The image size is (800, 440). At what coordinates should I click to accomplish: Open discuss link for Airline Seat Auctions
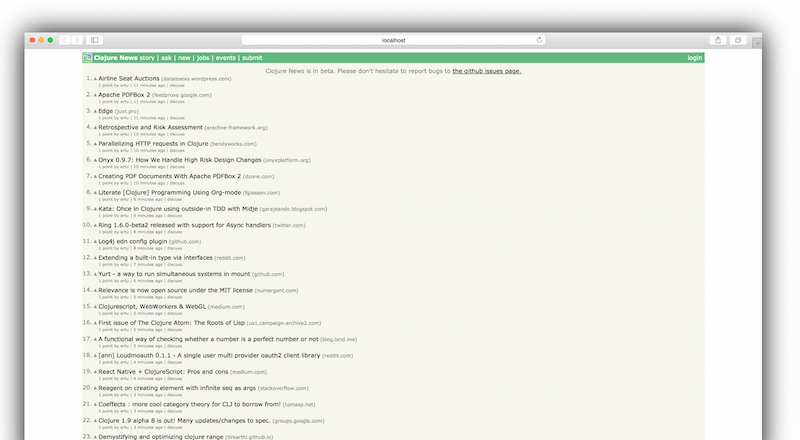coord(177,85)
